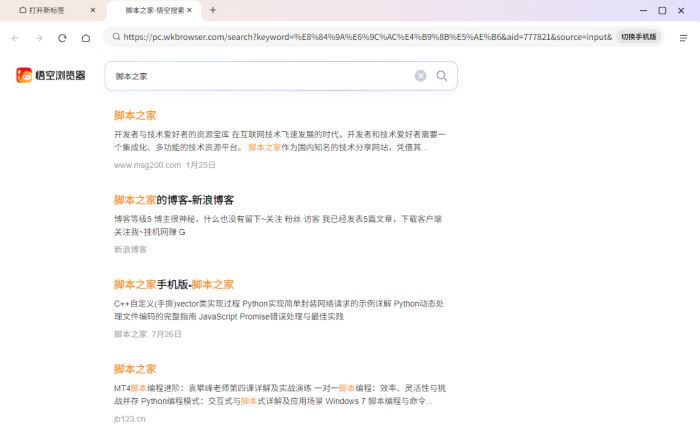Close the 打开新标签 tab
The width and height of the screenshot is (700, 424).
pyautogui.click(x=93, y=10)
